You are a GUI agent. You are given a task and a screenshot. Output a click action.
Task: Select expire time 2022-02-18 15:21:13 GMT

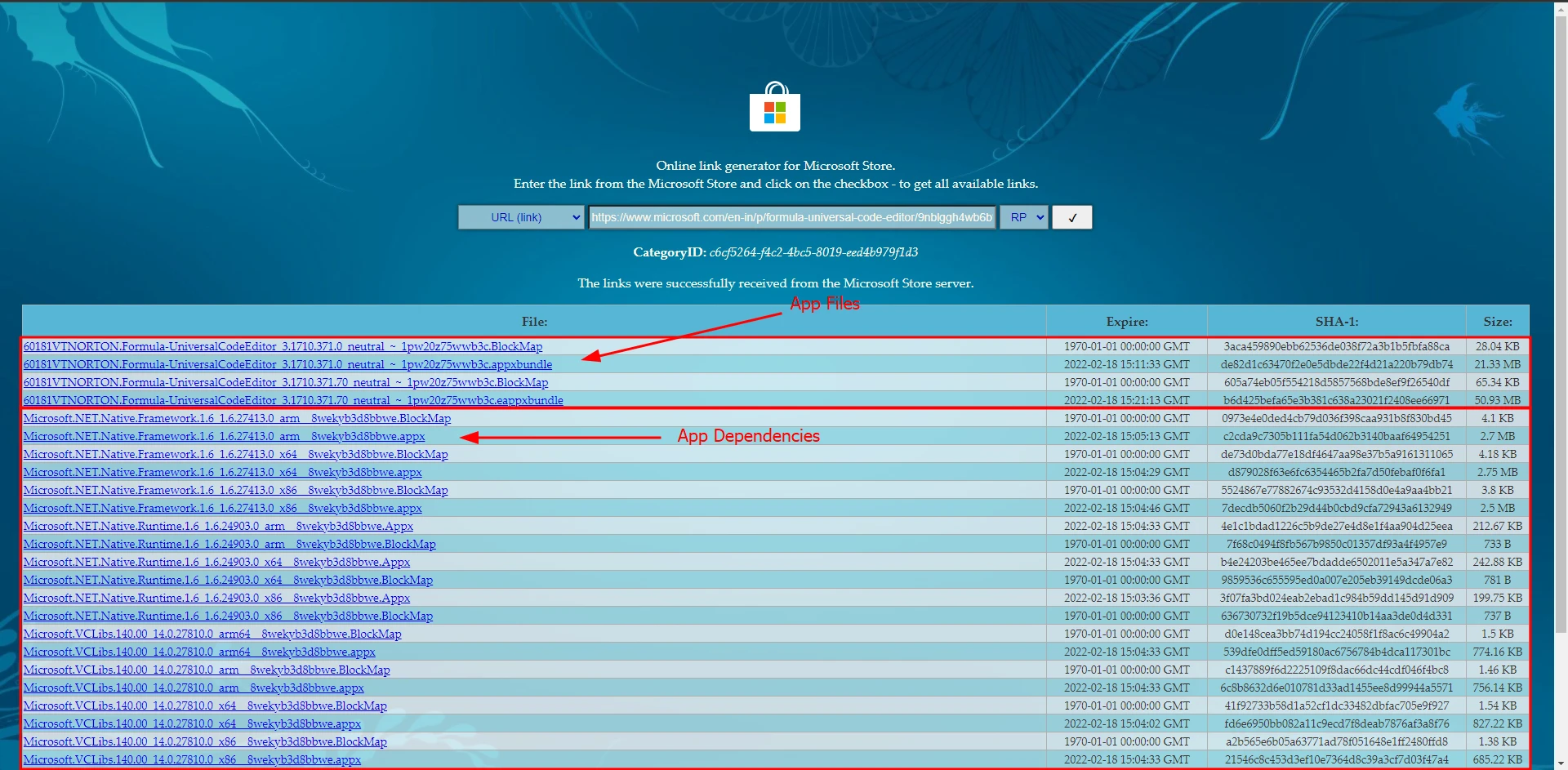click(1127, 400)
